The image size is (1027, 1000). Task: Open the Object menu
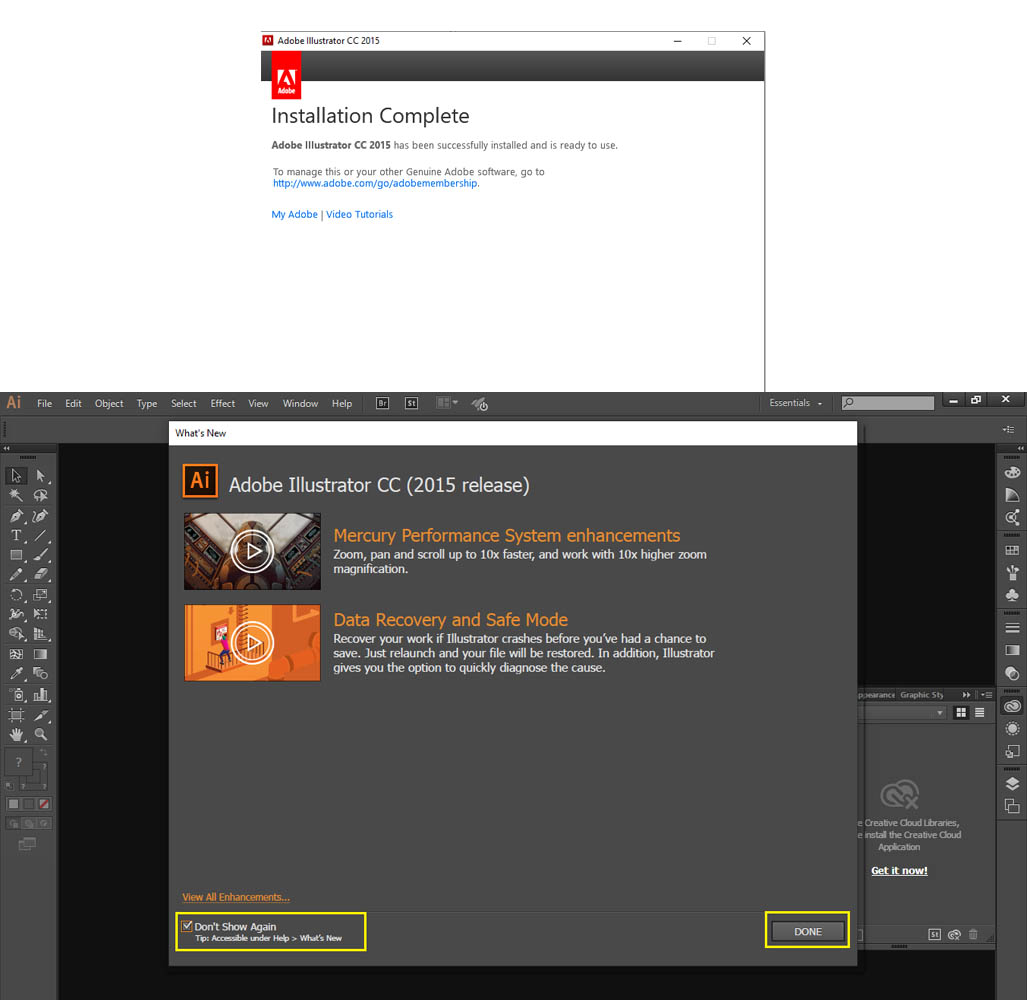[109, 403]
